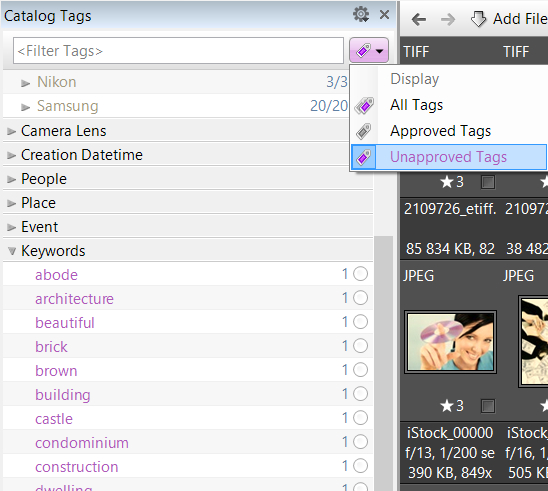This screenshot has width=548, height=491.
Task: Select the architecture keyword tag
Action: point(74,299)
